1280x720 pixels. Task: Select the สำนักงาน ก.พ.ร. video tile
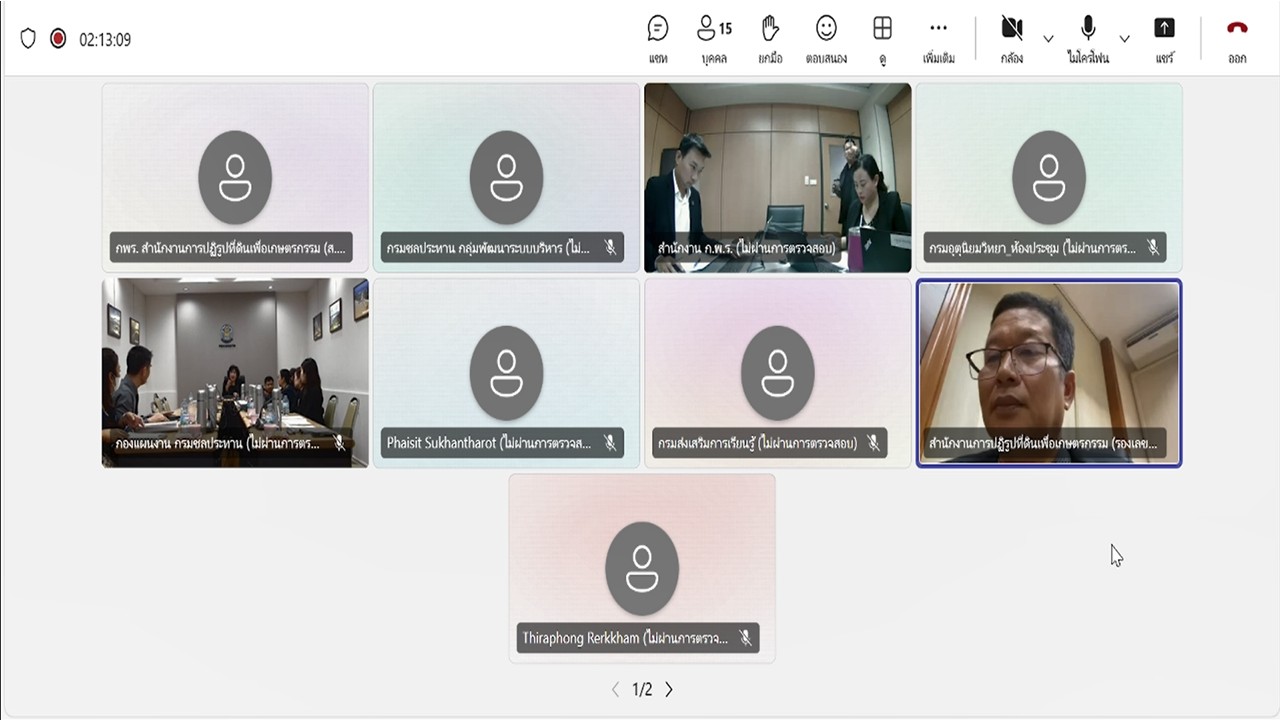pyautogui.click(x=777, y=177)
